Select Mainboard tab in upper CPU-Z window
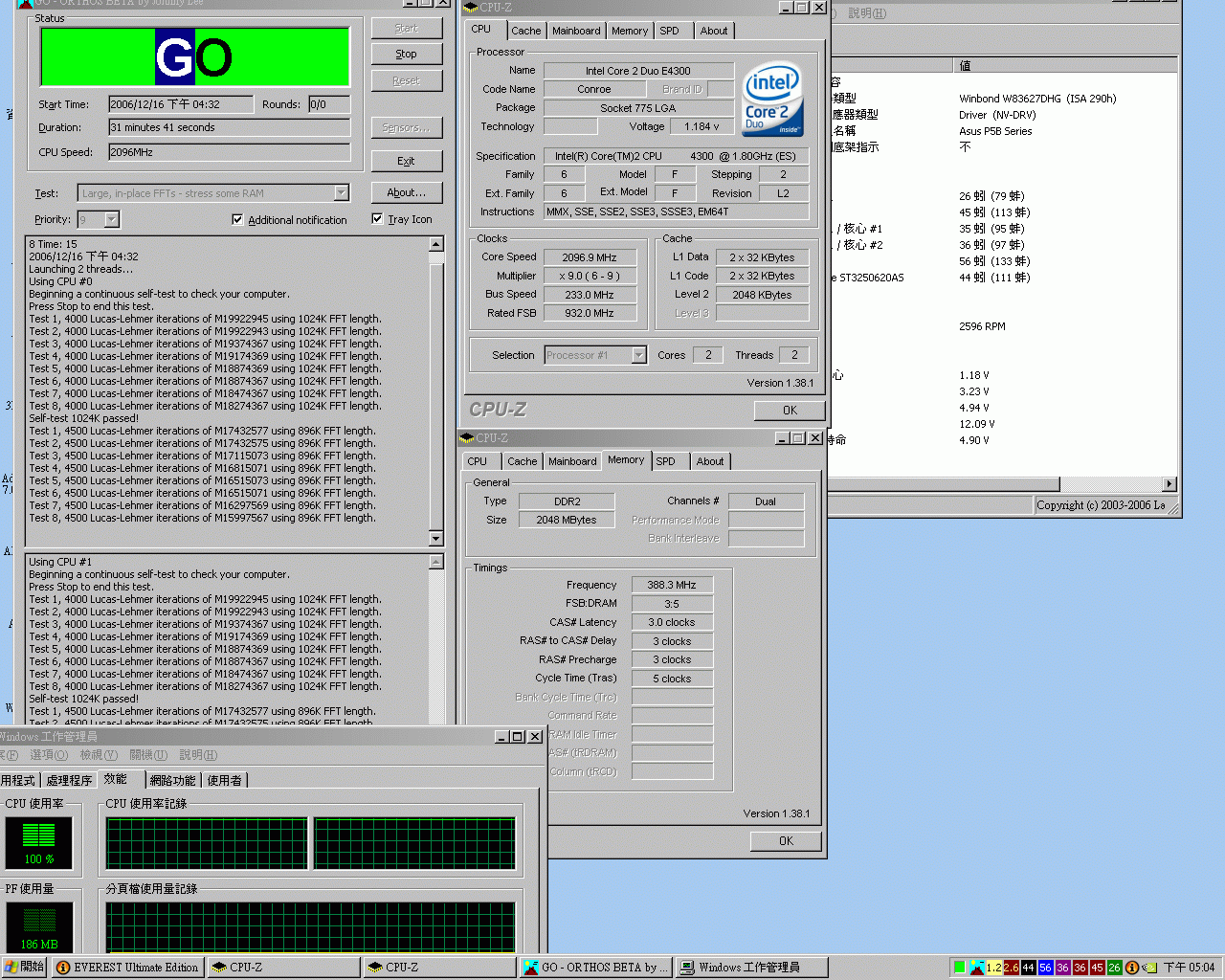The image size is (1225, 980). coord(576,31)
